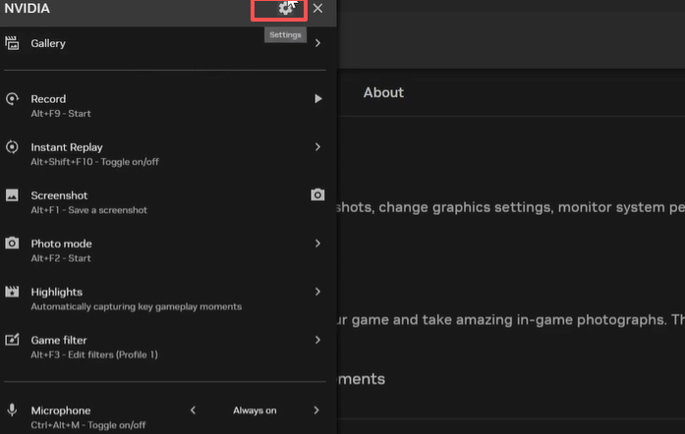The width and height of the screenshot is (685, 434).
Task: Expand Photo mode chevron
Action: click(x=318, y=243)
